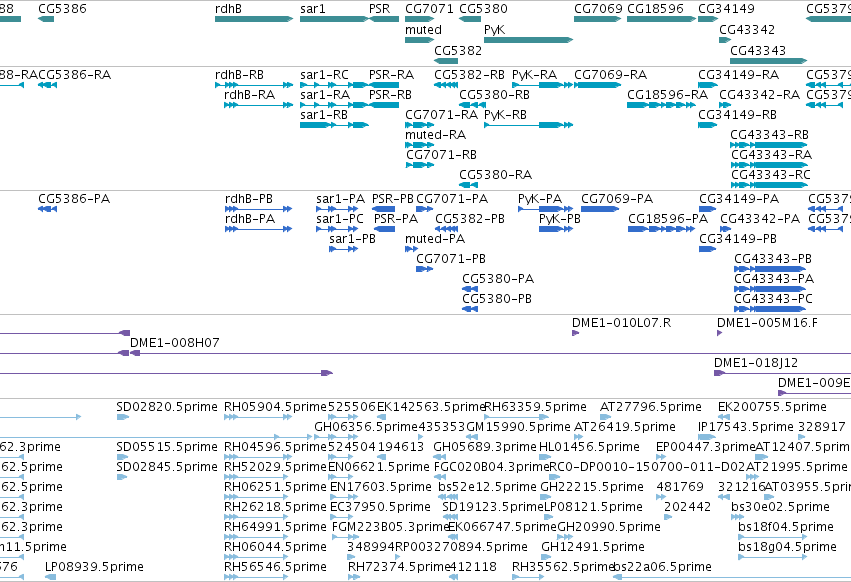Click protein CG5380-PB
Image resolution: width=851 pixels, height=582 pixels.
497,299
